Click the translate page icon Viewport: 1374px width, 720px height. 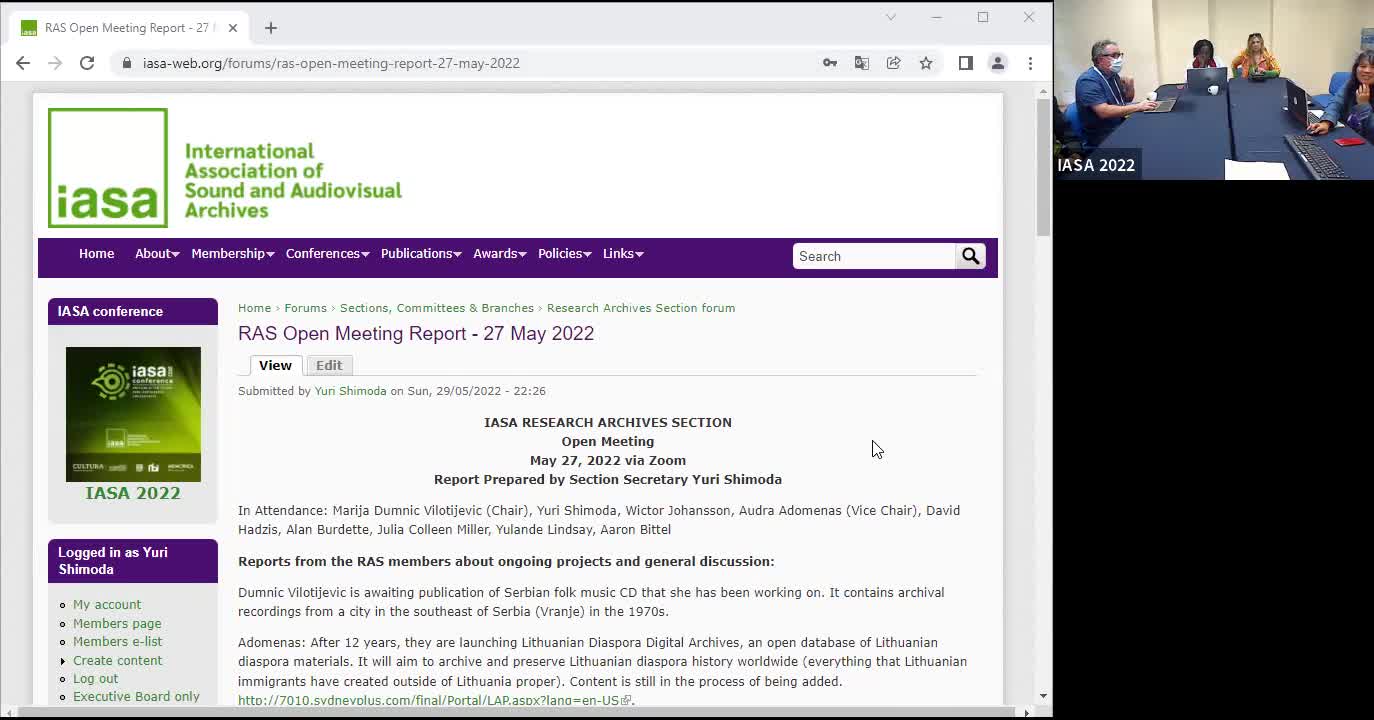(862, 63)
